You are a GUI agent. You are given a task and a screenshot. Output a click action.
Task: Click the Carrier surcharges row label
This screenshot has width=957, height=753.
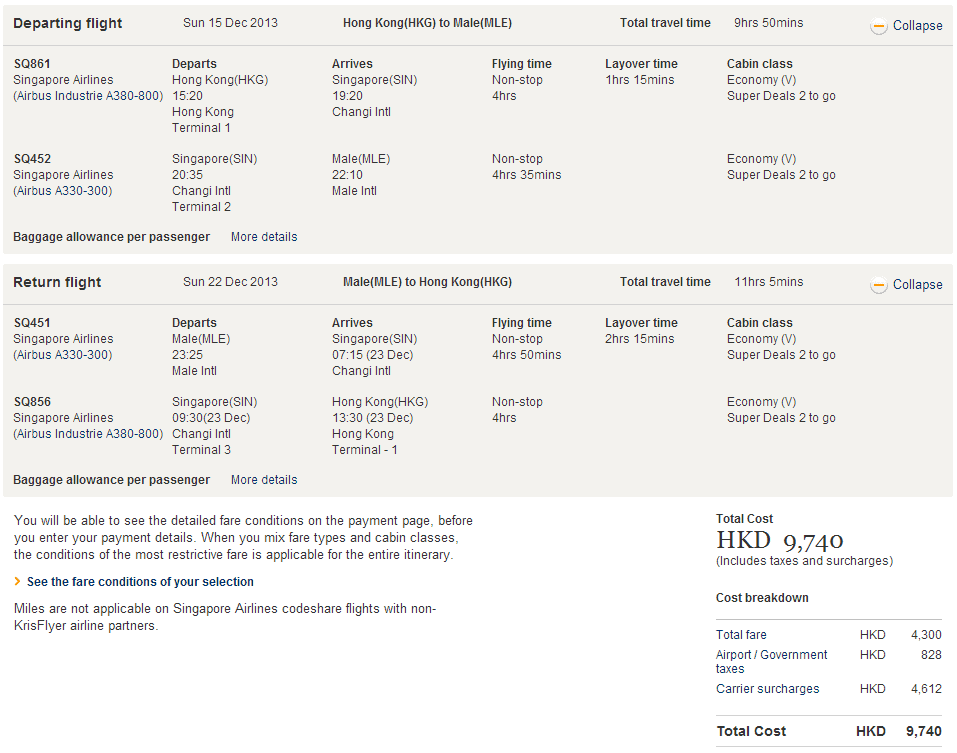pos(767,689)
